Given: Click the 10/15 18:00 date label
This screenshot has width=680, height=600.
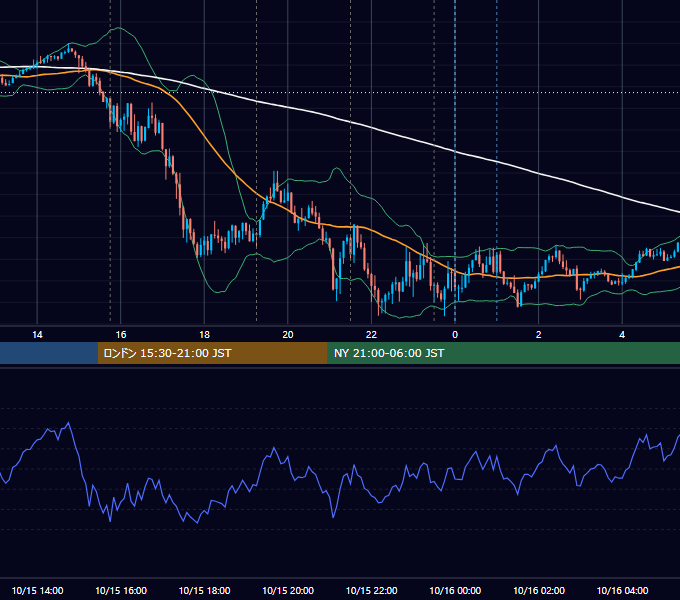Looking at the screenshot, I should (x=204, y=590).
